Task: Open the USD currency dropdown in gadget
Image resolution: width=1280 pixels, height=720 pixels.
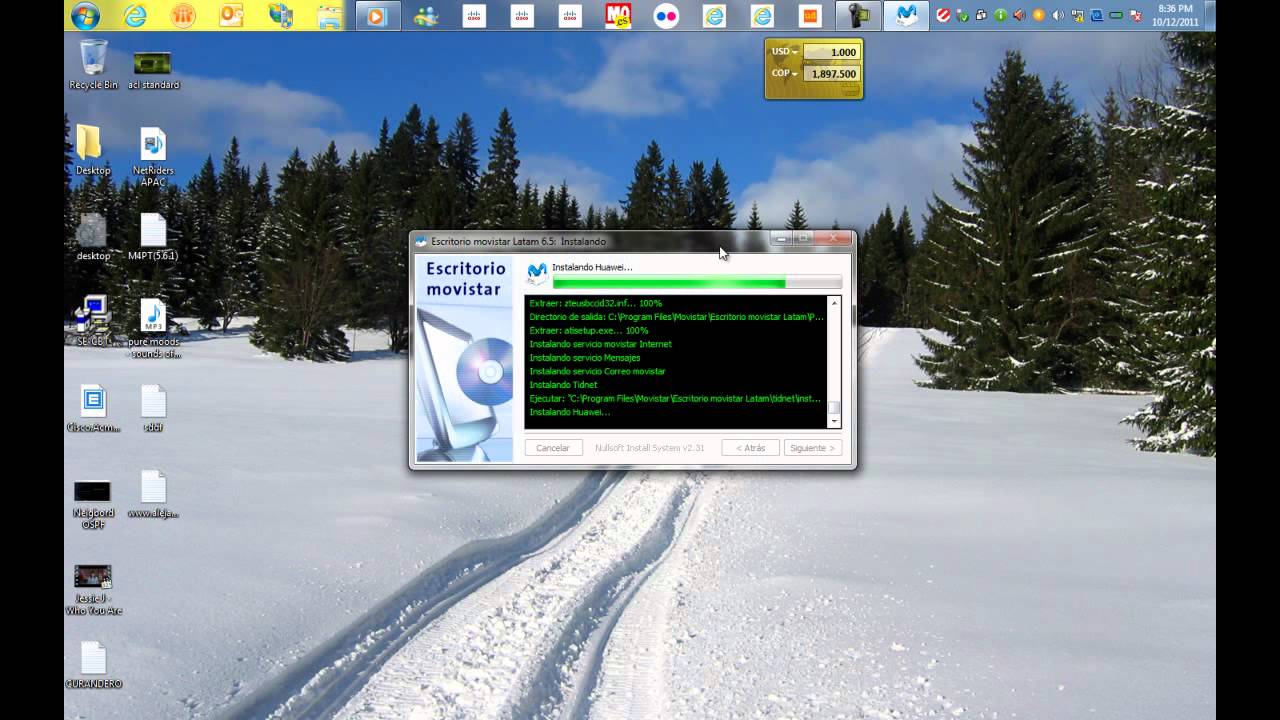Action: coord(783,52)
